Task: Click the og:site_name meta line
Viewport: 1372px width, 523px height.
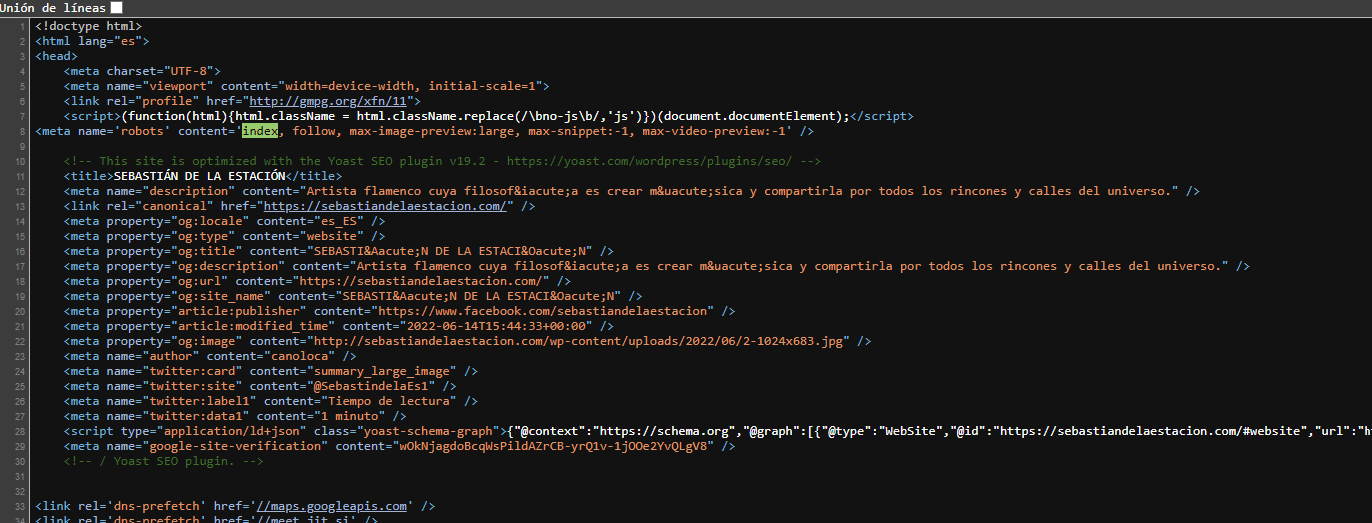Action: click(353, 296)
